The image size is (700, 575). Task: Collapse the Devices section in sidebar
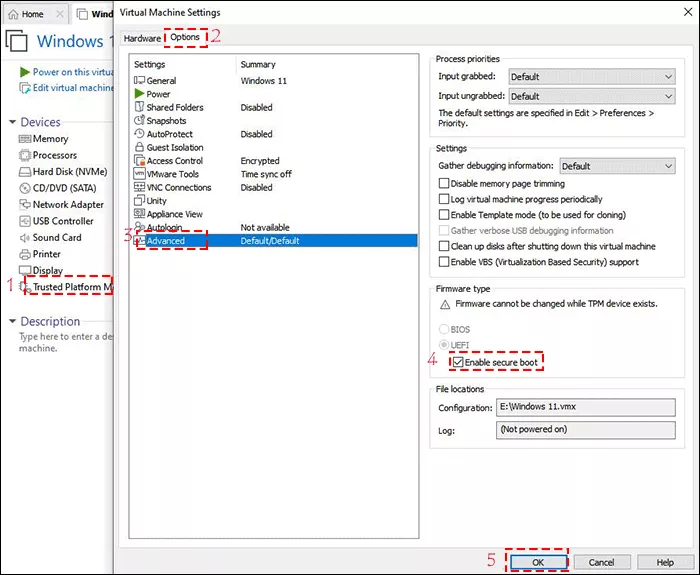pyautogui.click(x=12, y=122)
